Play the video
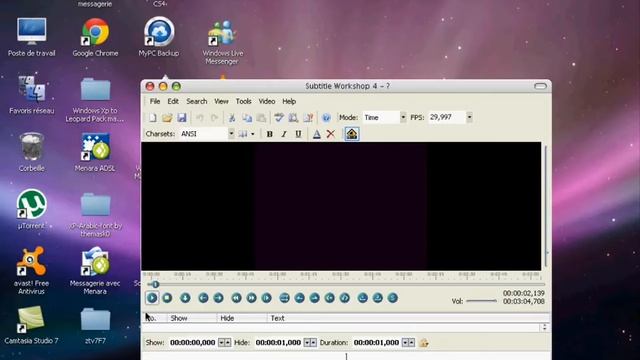 pyautogui.click(x=152, y=298)
